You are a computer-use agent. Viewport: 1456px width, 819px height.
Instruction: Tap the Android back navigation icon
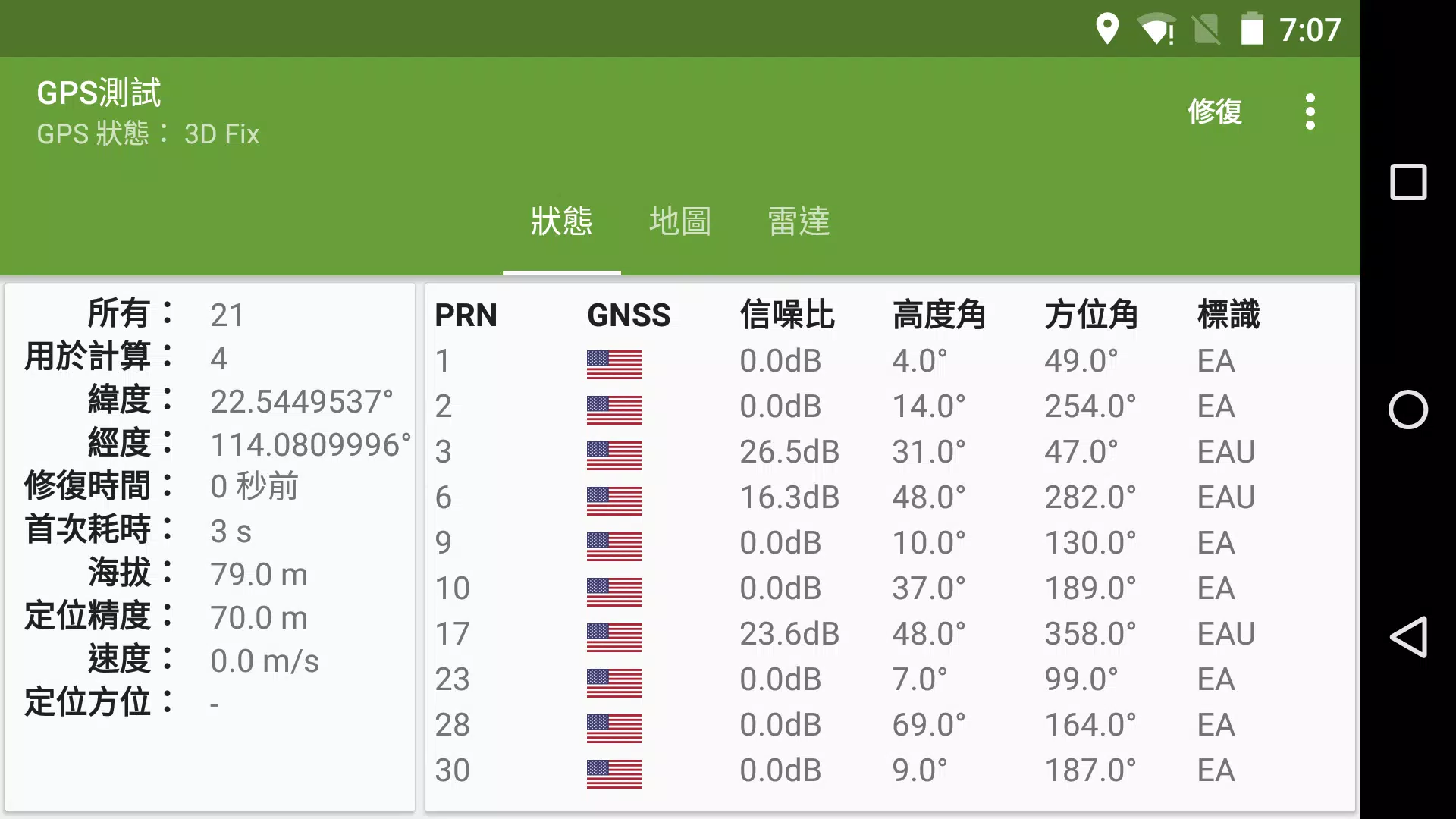1408,637
